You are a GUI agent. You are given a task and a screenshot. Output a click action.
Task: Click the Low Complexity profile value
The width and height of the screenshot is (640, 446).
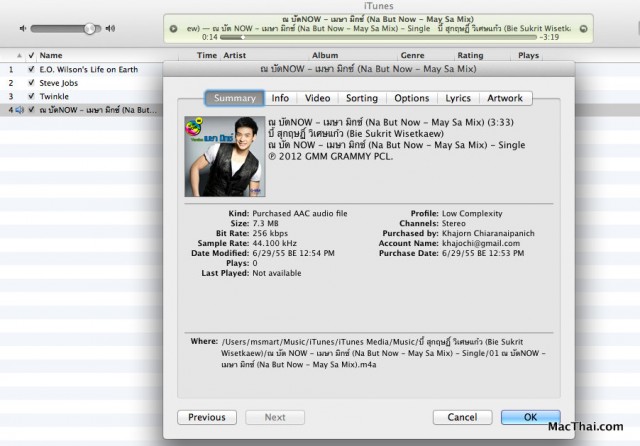click(472, 213)
